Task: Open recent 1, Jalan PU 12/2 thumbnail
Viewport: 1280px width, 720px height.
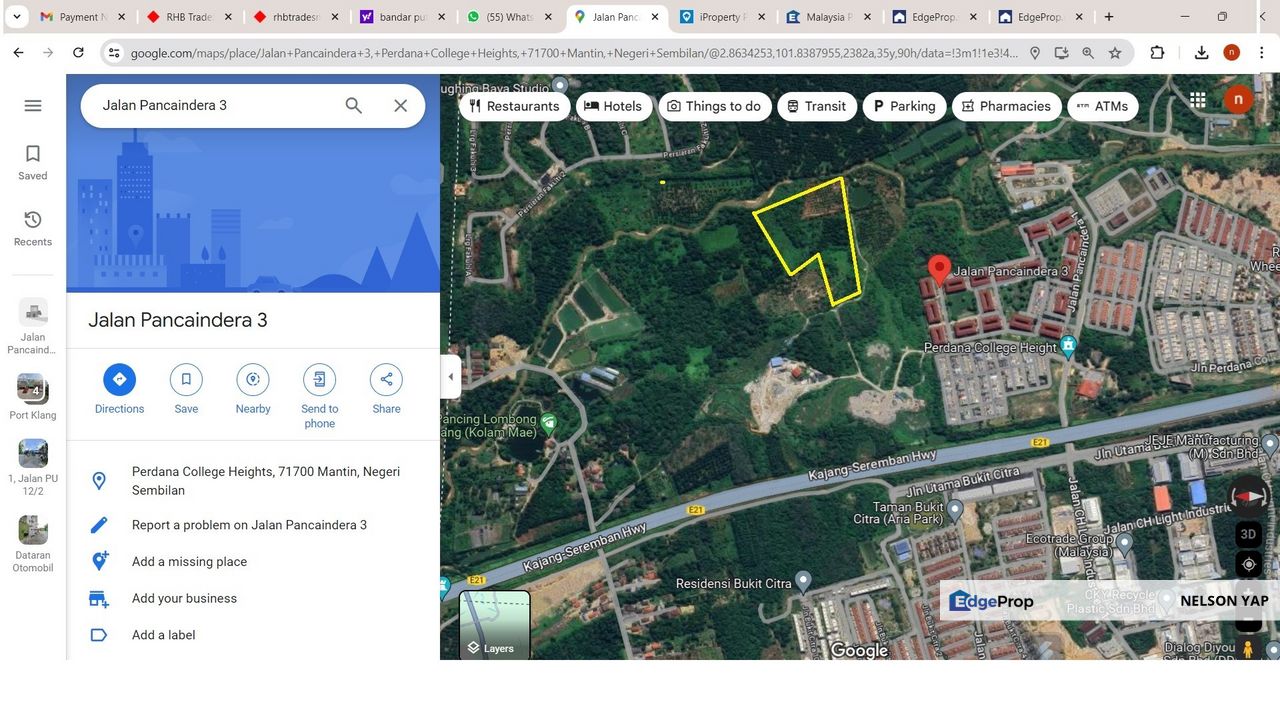Action: (x=33, y=468)
